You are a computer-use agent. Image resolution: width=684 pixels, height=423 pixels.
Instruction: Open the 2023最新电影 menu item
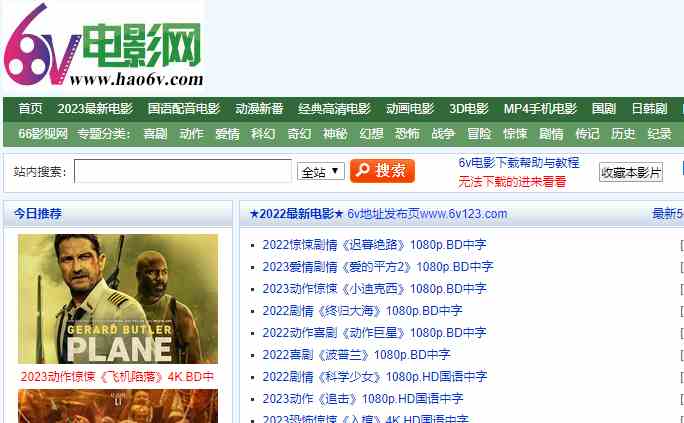pos(95,109)
